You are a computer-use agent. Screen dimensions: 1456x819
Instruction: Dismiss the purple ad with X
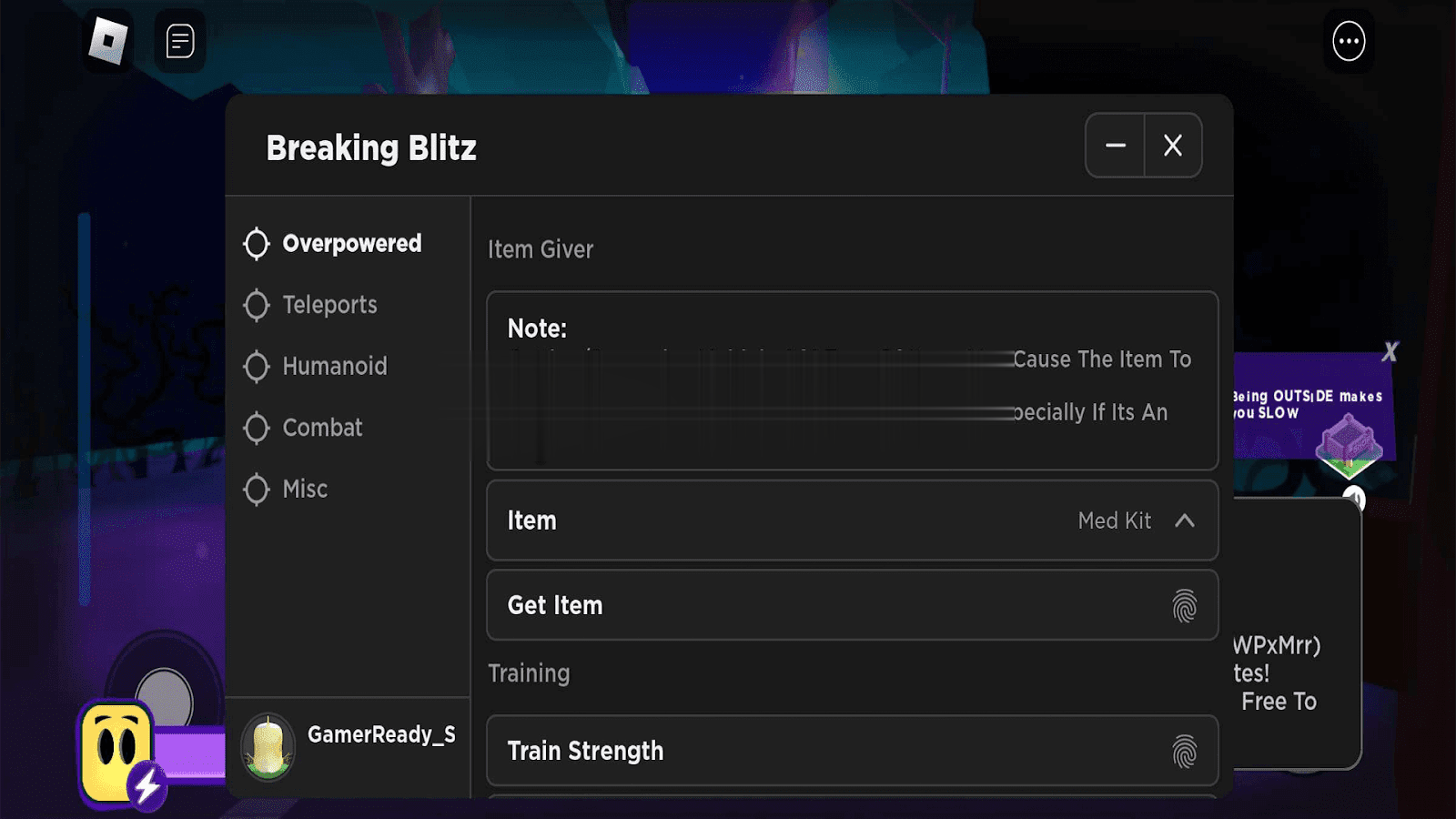coord(1390,352)
